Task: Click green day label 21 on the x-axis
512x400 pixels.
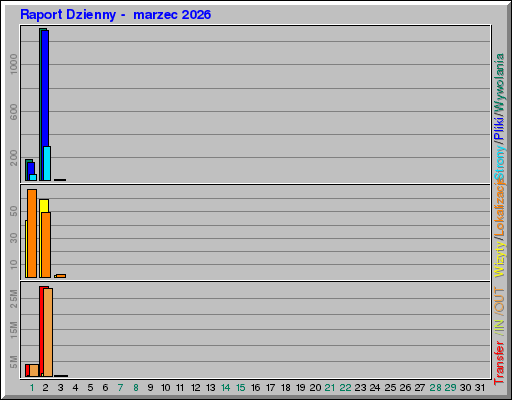Action: 330,388
